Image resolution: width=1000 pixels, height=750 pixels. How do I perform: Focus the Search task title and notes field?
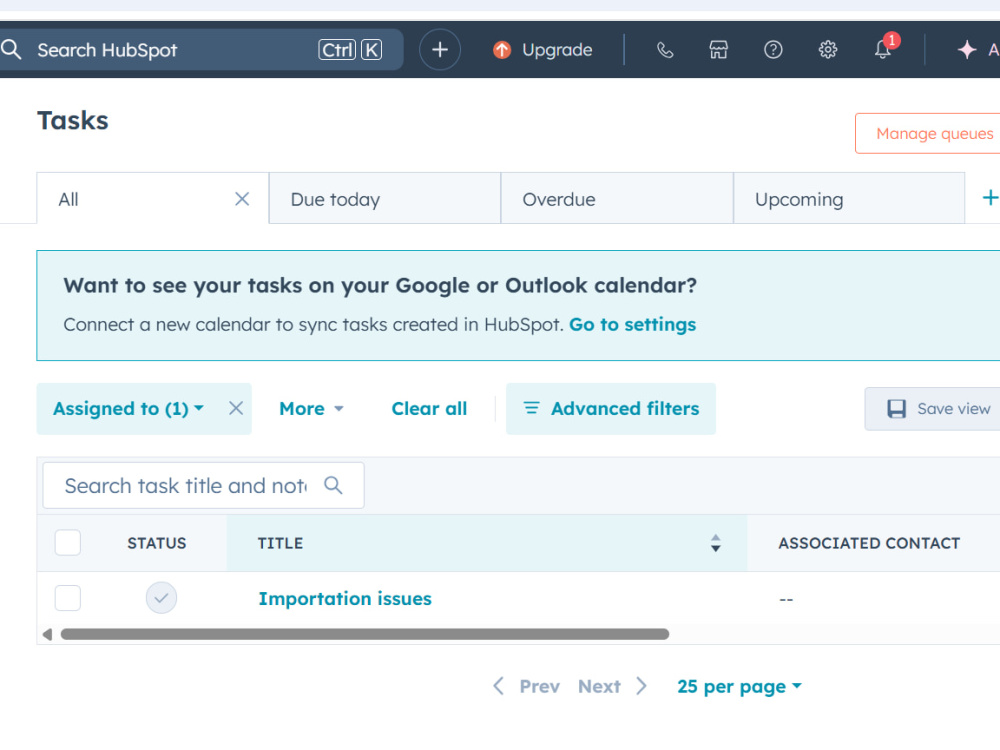click(x=203, y=485)
